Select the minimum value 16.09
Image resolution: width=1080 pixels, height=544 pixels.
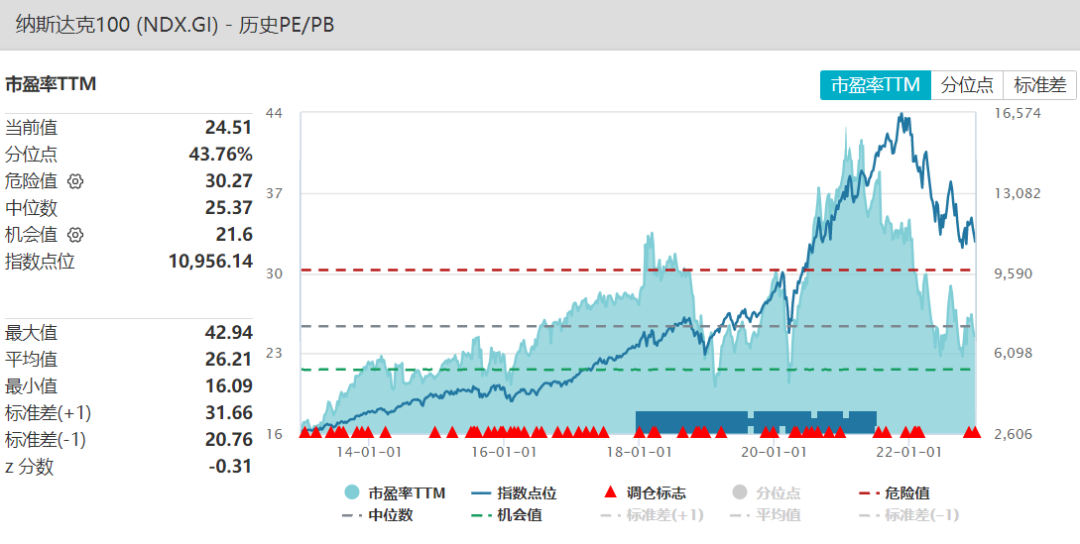tap(229, 386)
